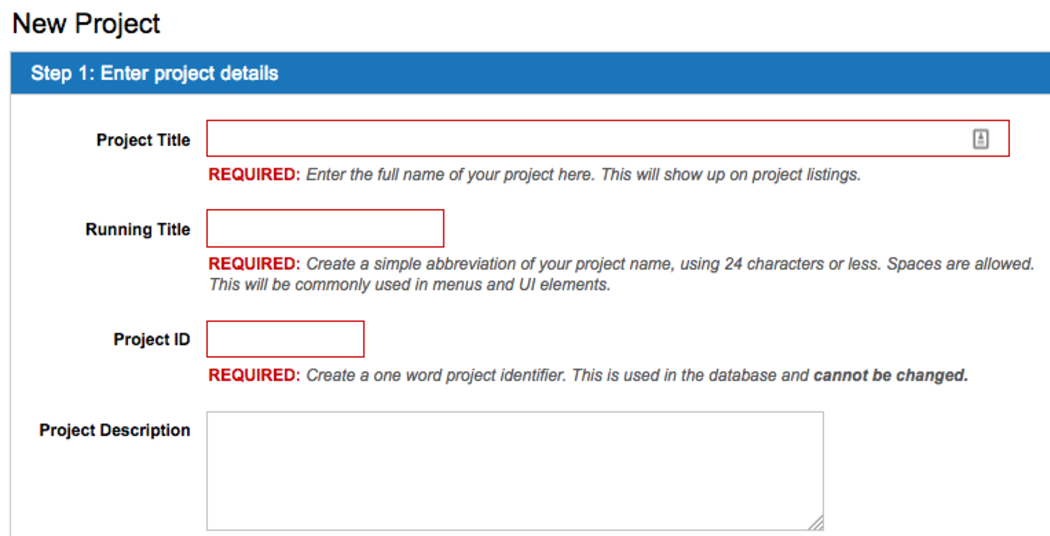Click the "Step 1: Enter project details" header
This screenshot has height=536, width=1050.
pos(155,73)
